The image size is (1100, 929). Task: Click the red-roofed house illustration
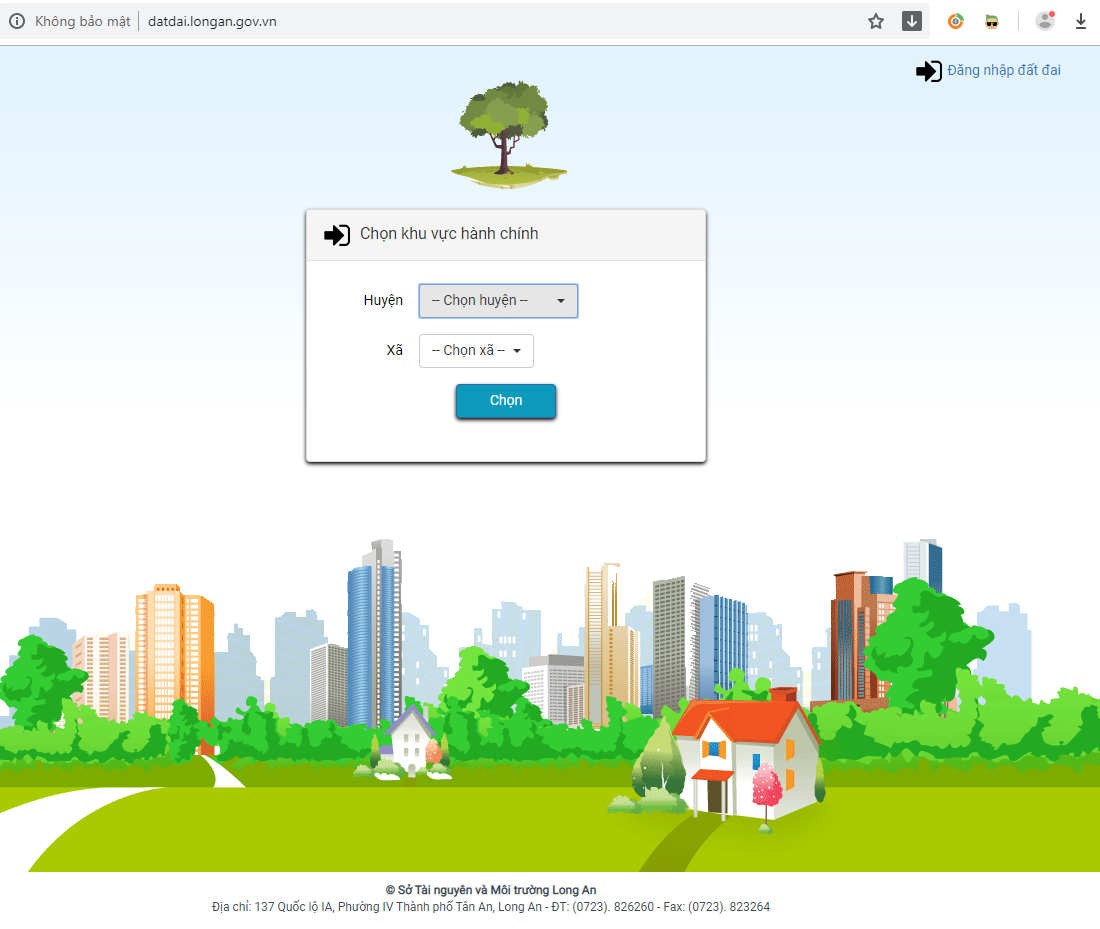[x=746, y=755]
